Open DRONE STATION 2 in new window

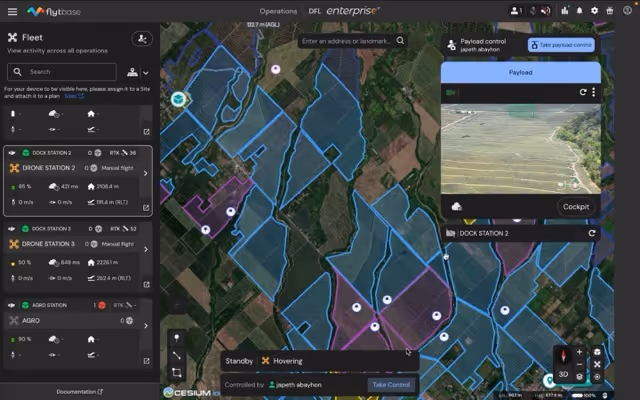[146, 208]
